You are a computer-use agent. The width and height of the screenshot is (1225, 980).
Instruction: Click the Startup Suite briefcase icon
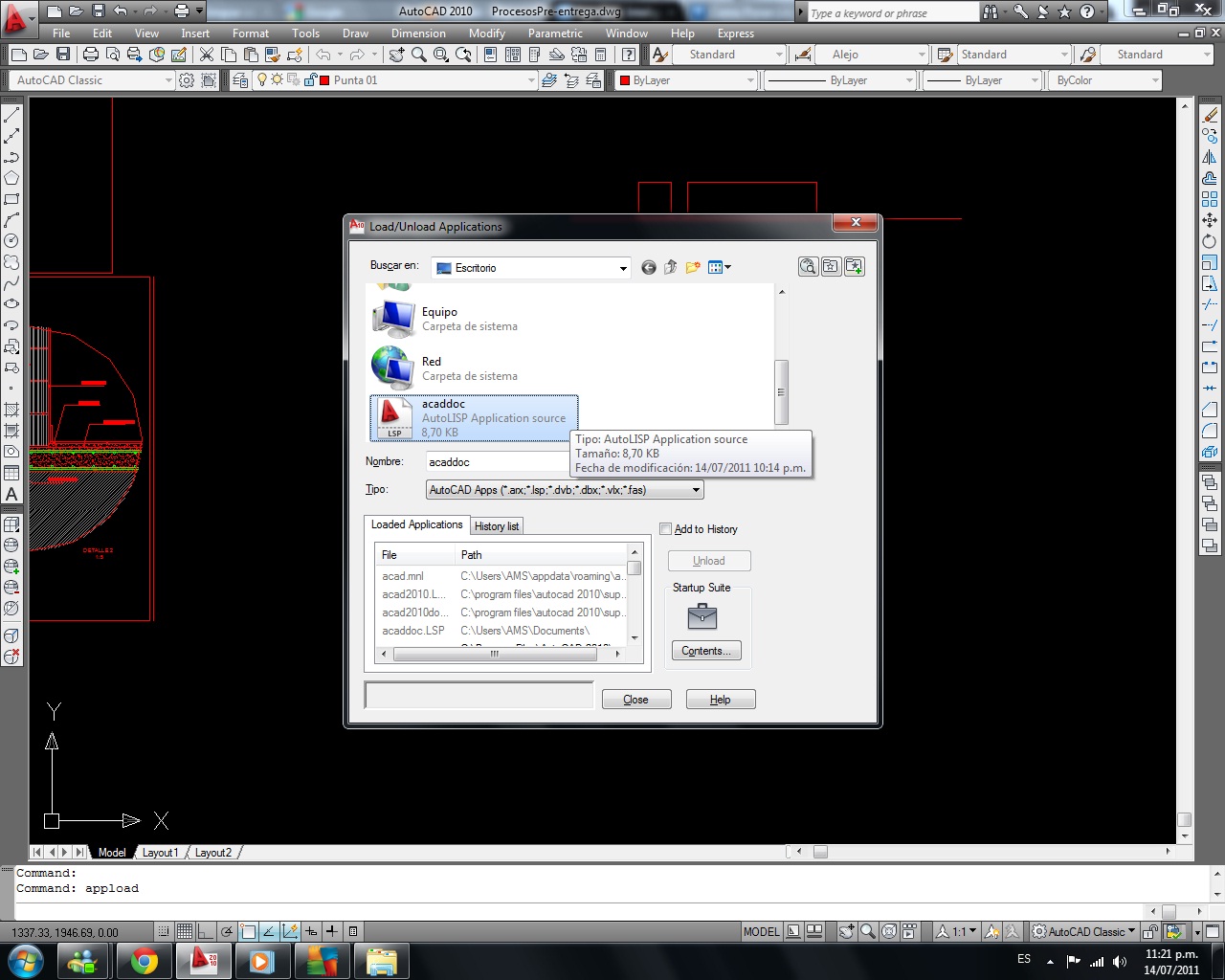click(x=702, y=617)
